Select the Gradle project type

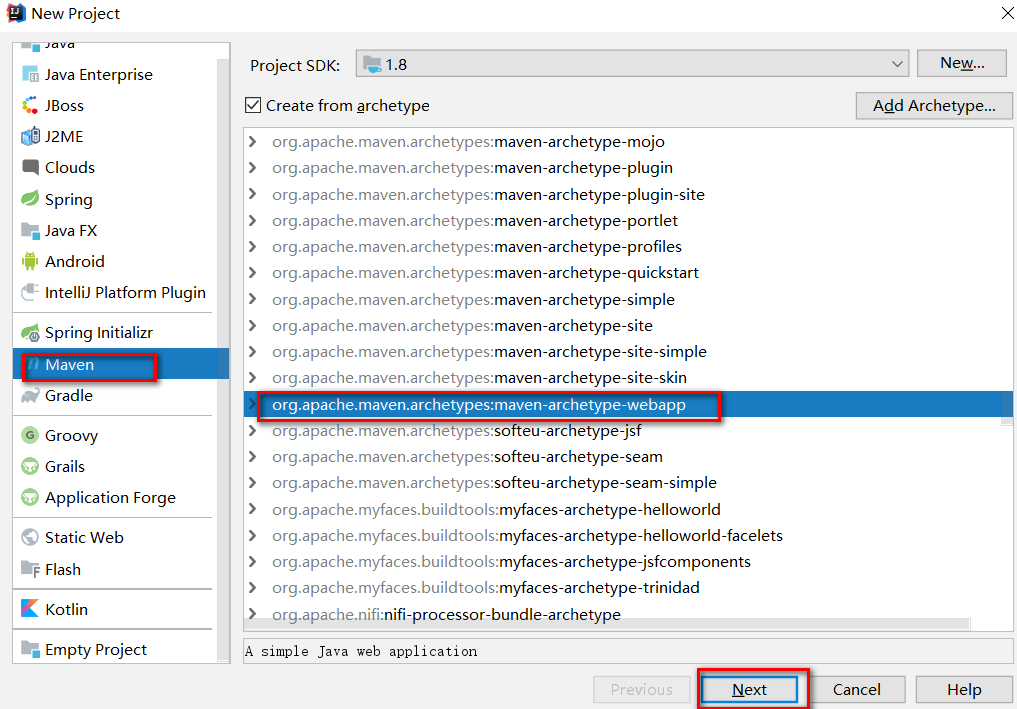pyautogui.click(x=115, y=396)
